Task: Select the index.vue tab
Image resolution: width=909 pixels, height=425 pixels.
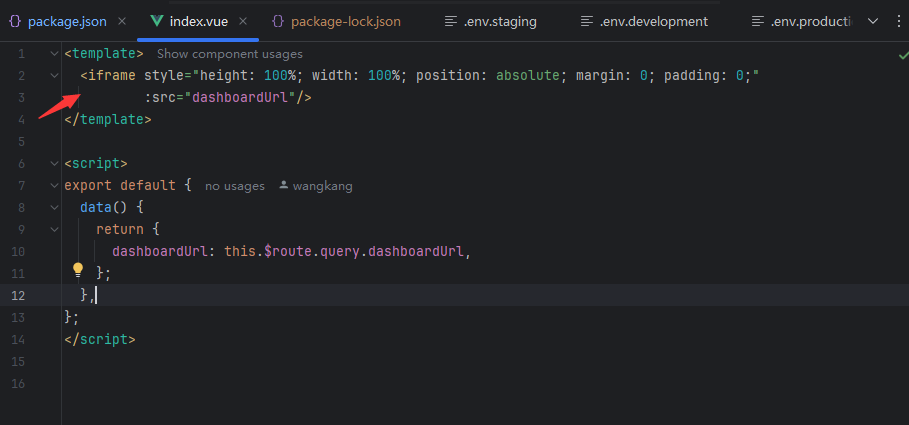Action: click(x=199, y=21)
